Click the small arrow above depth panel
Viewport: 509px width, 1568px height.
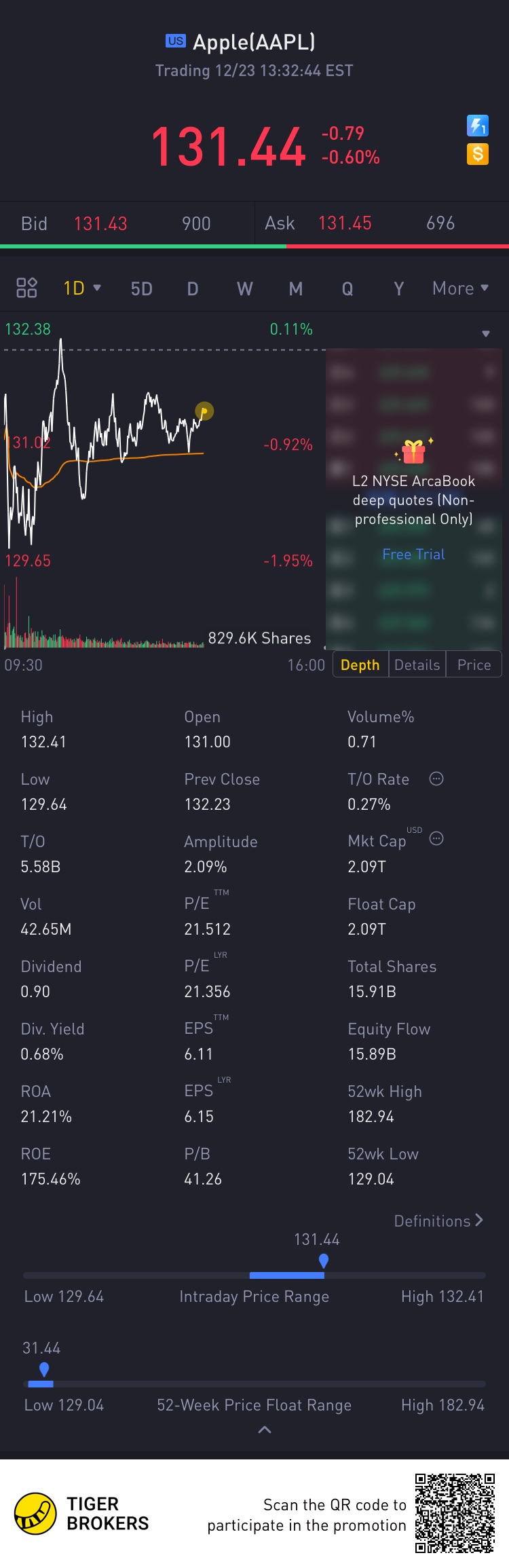click(x=486, y=333)
